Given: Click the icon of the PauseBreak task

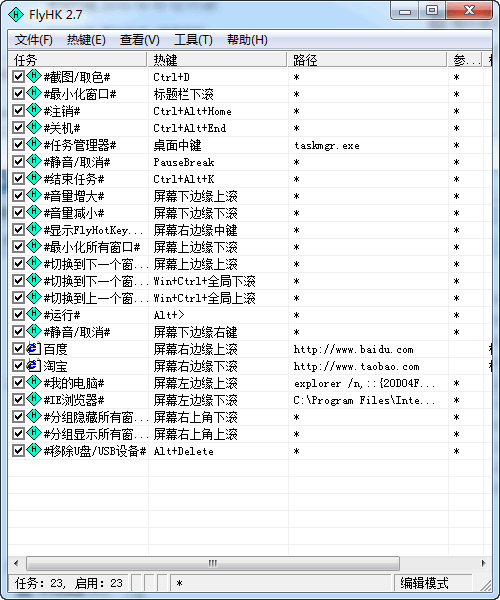Looking at the screenshot, I should [34, 161].
